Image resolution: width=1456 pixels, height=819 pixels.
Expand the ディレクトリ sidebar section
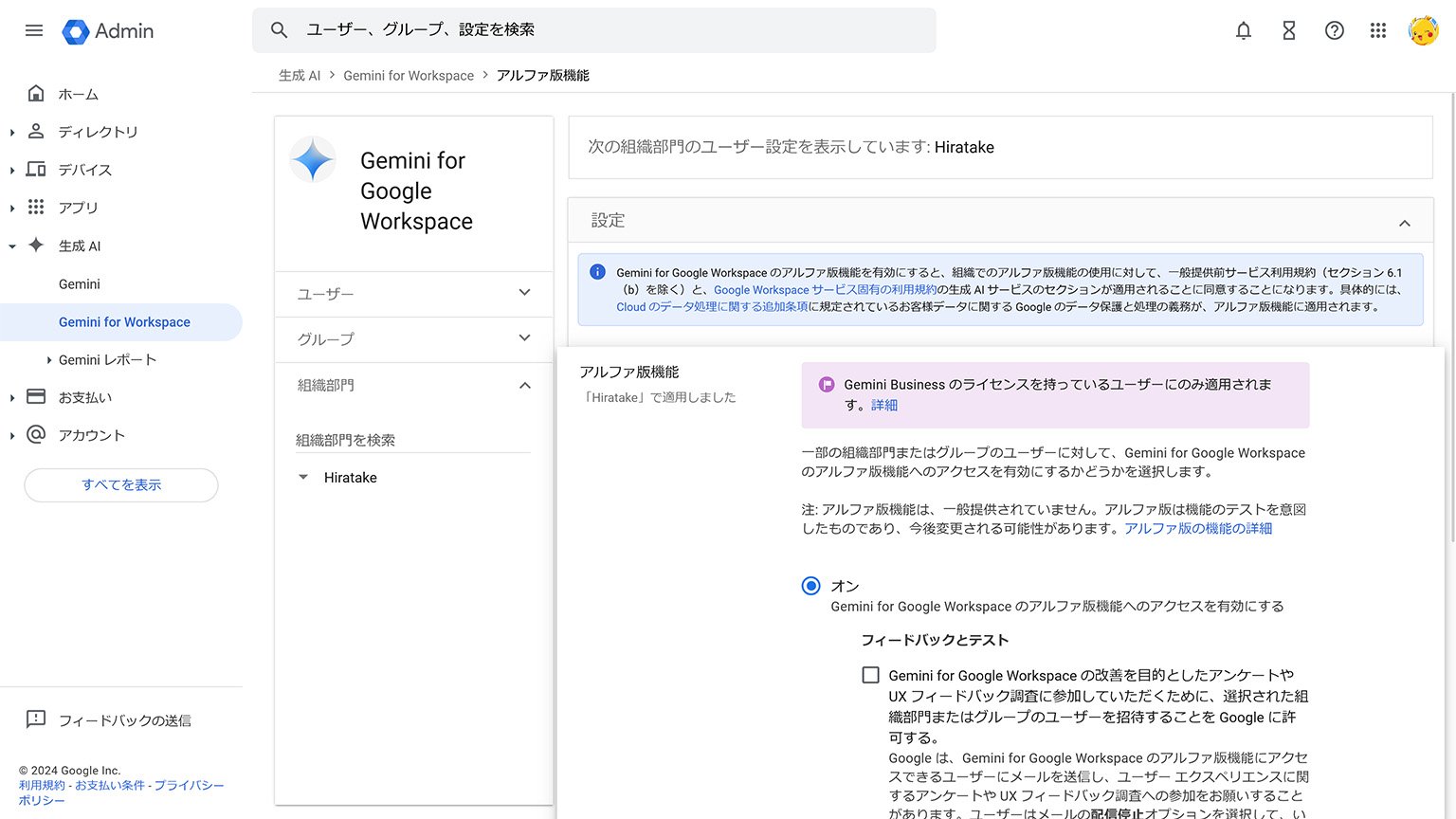coord(12,133)
